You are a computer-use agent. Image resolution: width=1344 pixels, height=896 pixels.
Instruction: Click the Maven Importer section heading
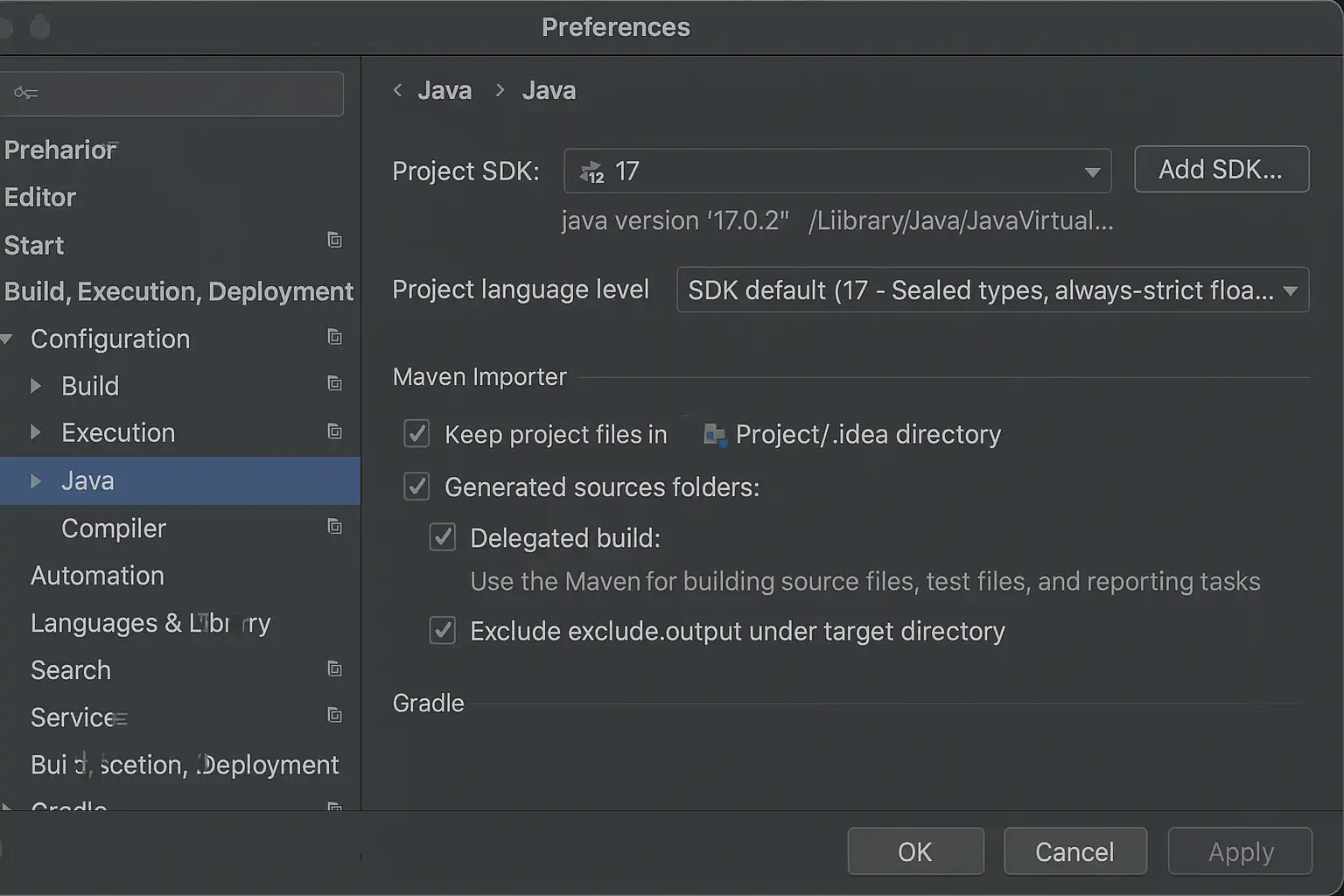coord(479,377)
